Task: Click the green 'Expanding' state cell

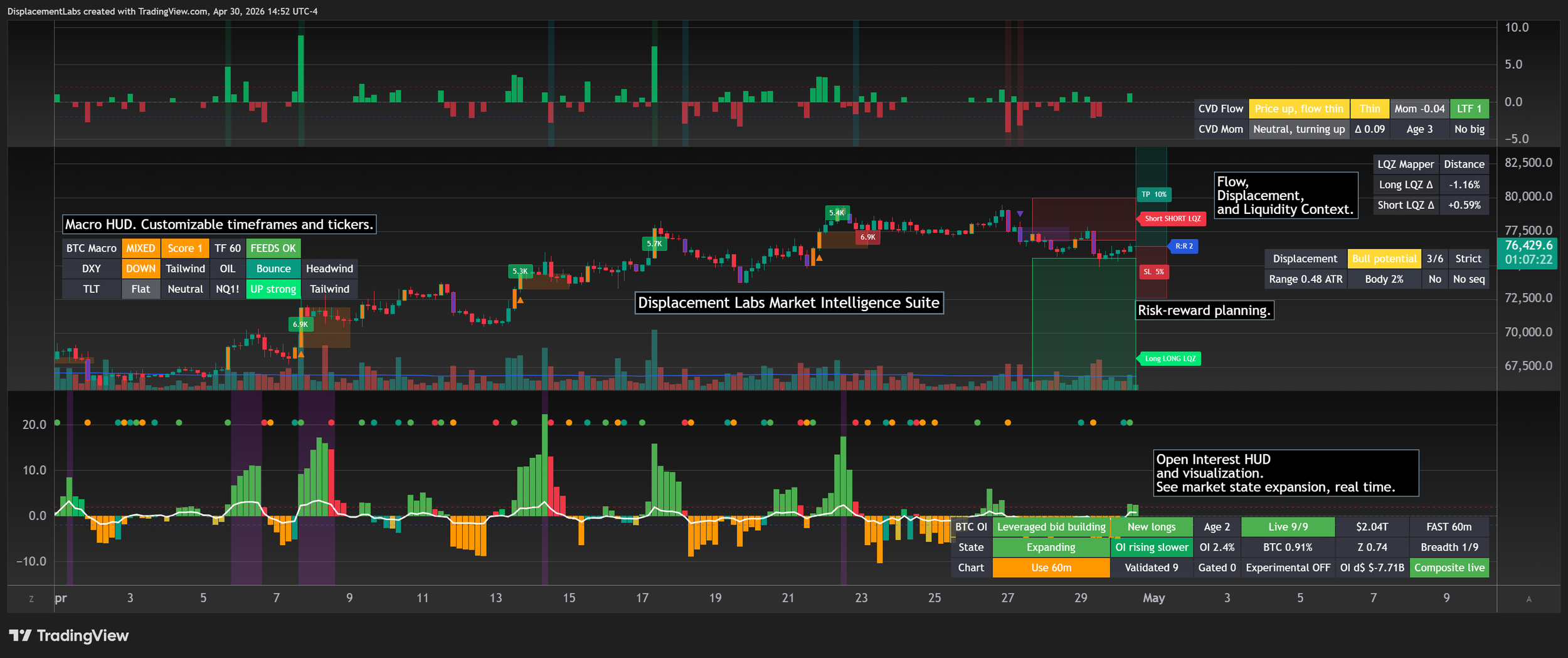Action: click(x=1051, y=548)
